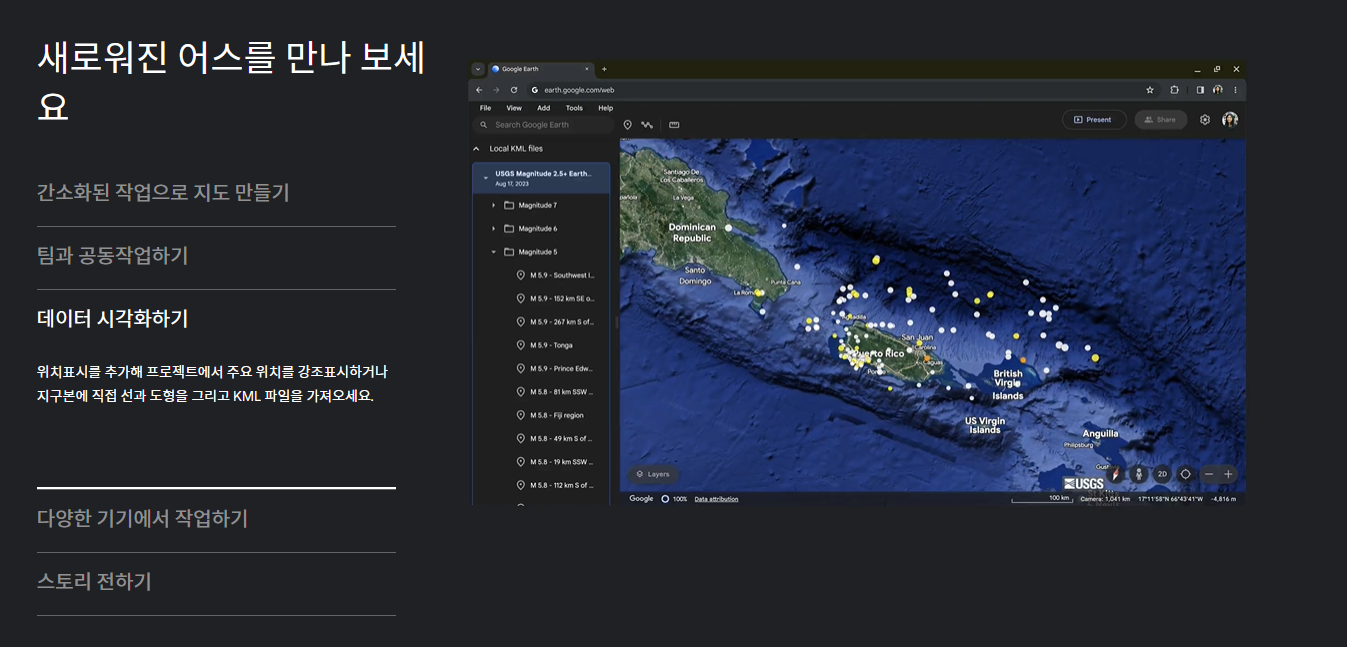Screen dimensions: 1347x647
Task: Click the pin icon beside M 5.9 - Tonga
Action: (x=520, y=345)
